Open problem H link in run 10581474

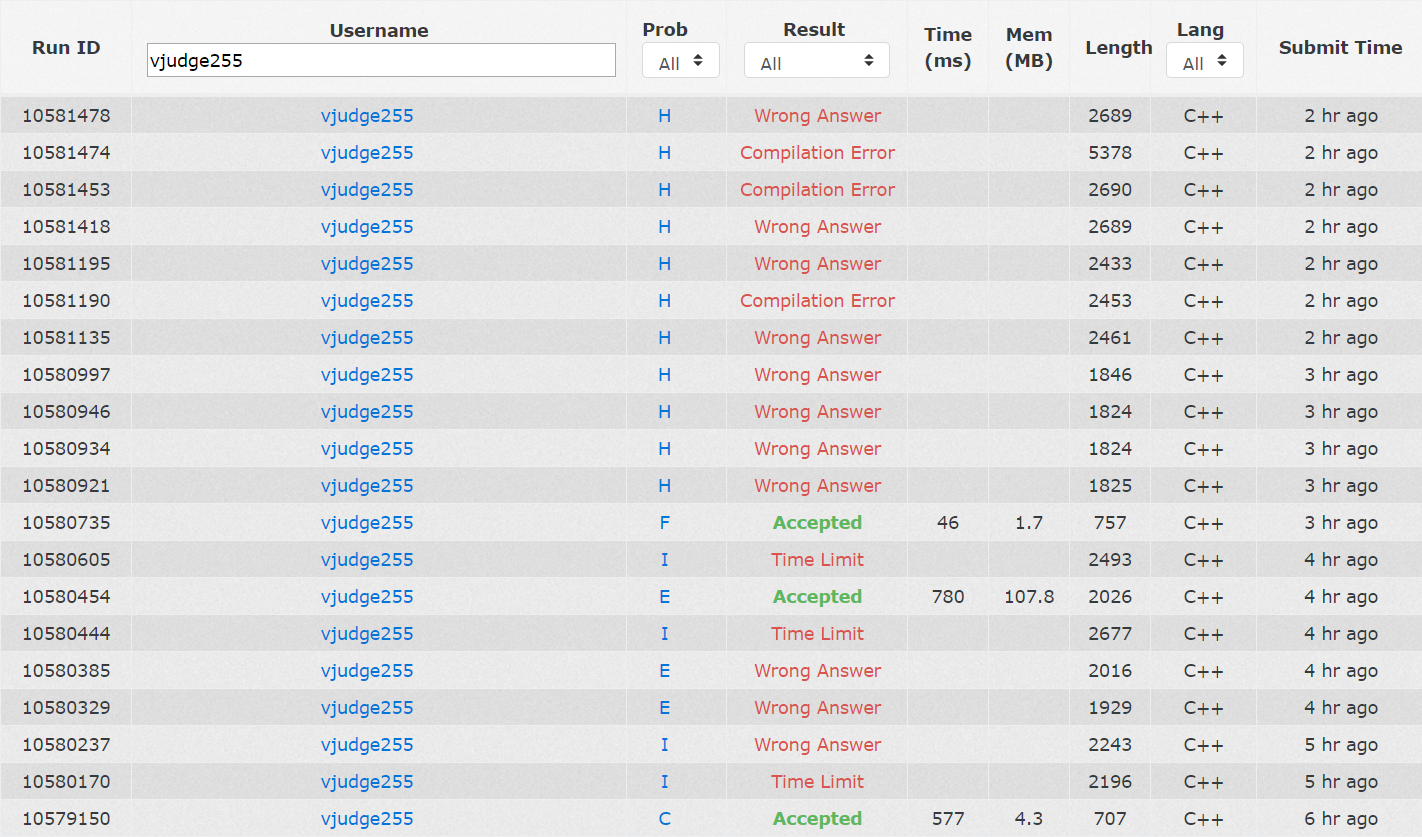pyautogui.click(x=664, y=153)
